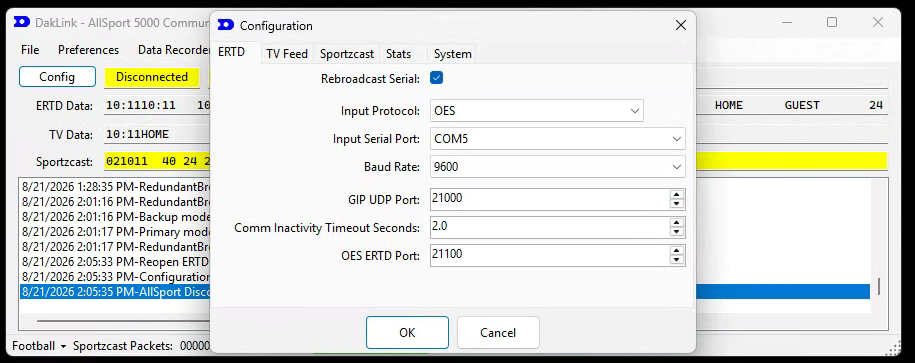Screen dimensions: 915x363
Task: Increase Comm Inactivity Timeout with up arrow
Action: [676, 223]
